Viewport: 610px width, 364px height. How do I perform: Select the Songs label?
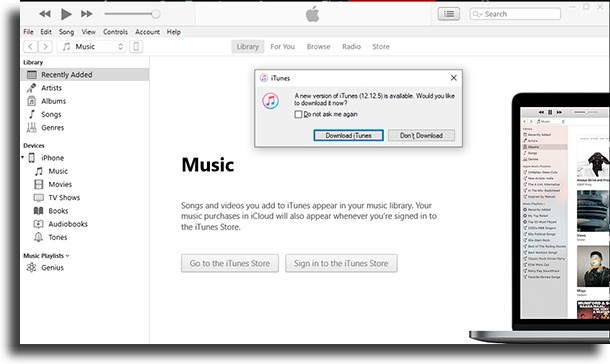coord(51,114)
